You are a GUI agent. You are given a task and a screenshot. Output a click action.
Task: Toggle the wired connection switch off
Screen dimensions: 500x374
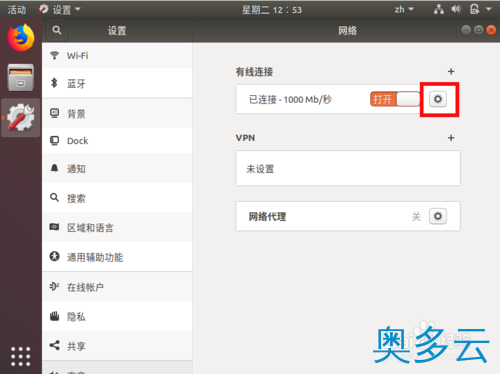395,99
